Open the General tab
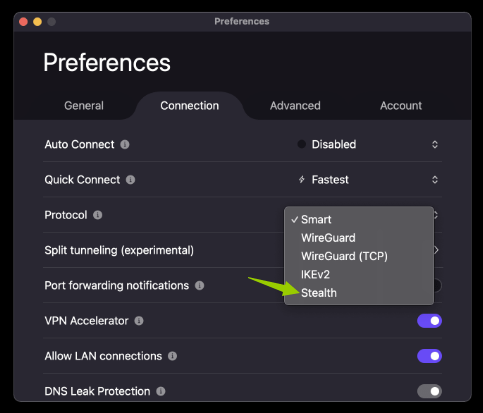 tap(84, 106)
